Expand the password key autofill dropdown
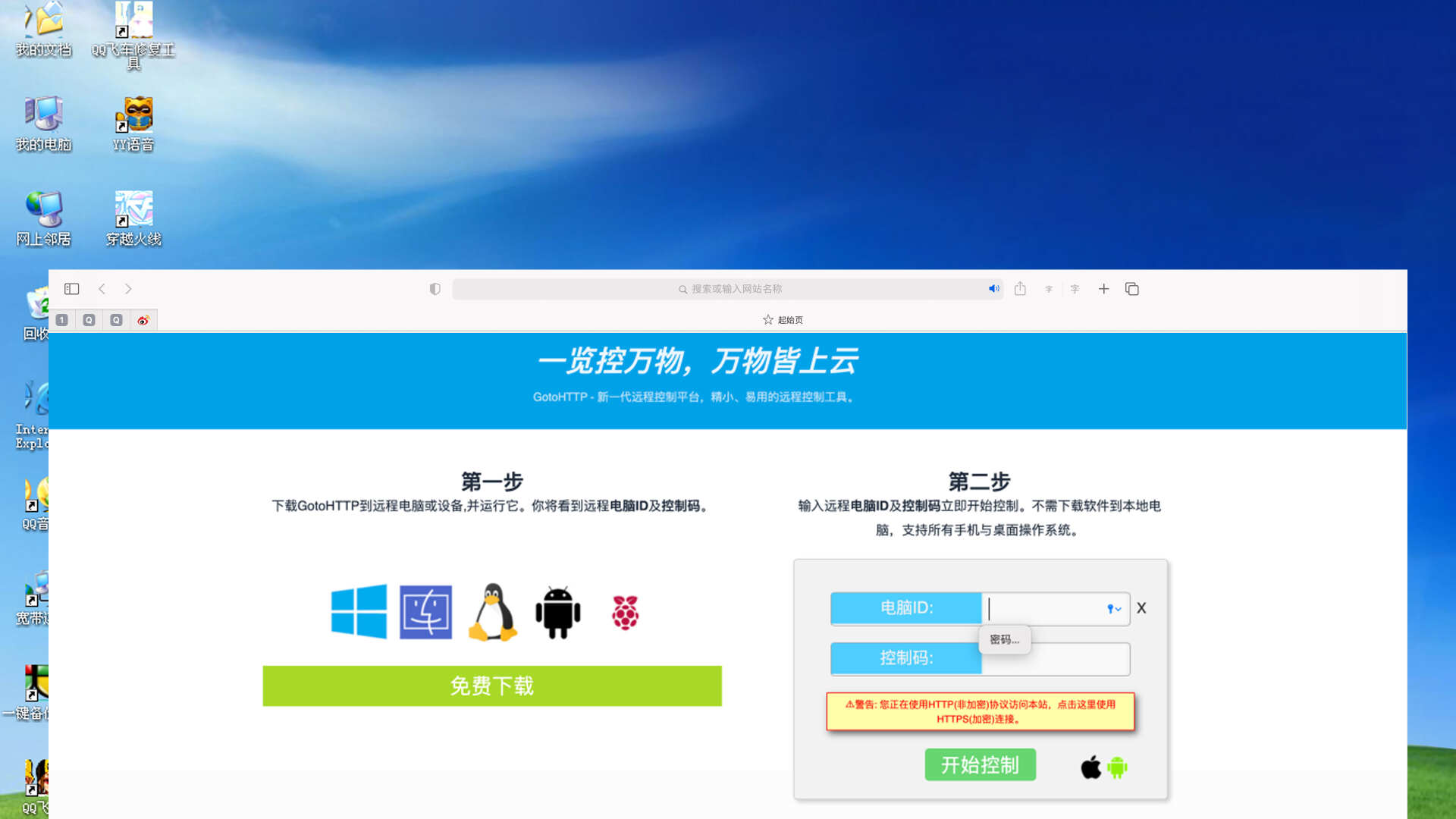 (1114, 609)
